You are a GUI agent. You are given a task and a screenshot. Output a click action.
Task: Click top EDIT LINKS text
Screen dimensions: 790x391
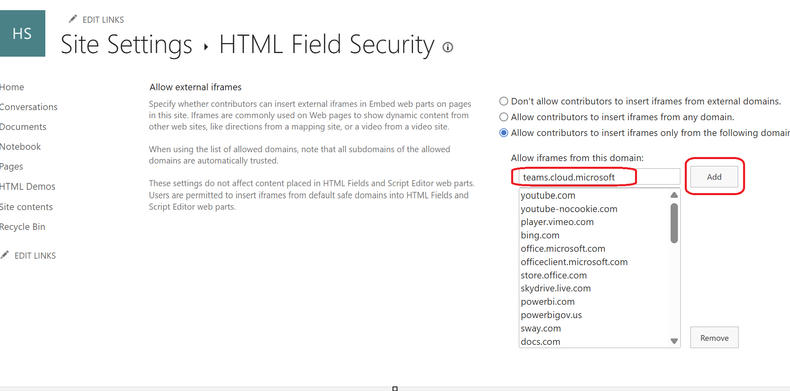point(103,20)
